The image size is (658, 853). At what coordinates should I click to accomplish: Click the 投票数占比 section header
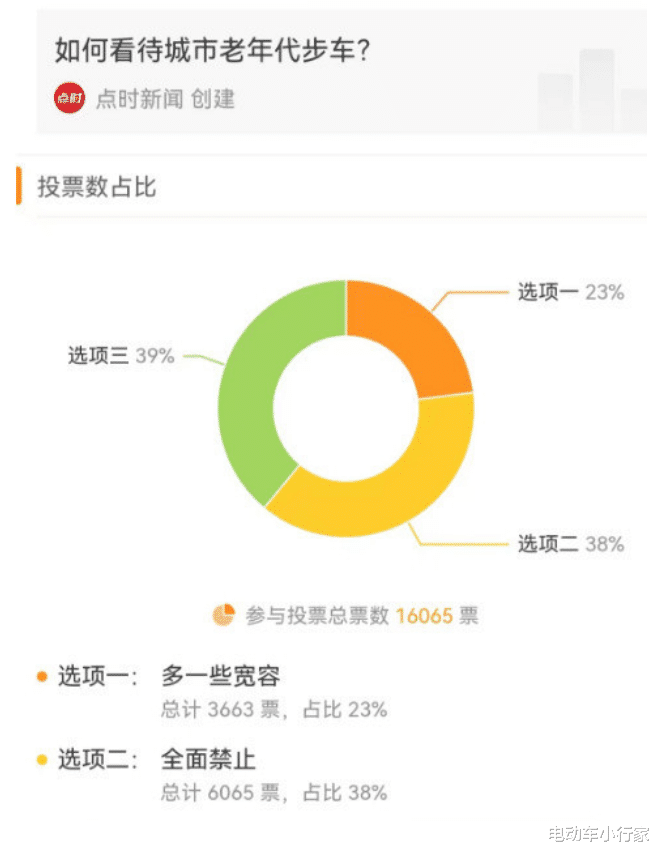(97, 187)
